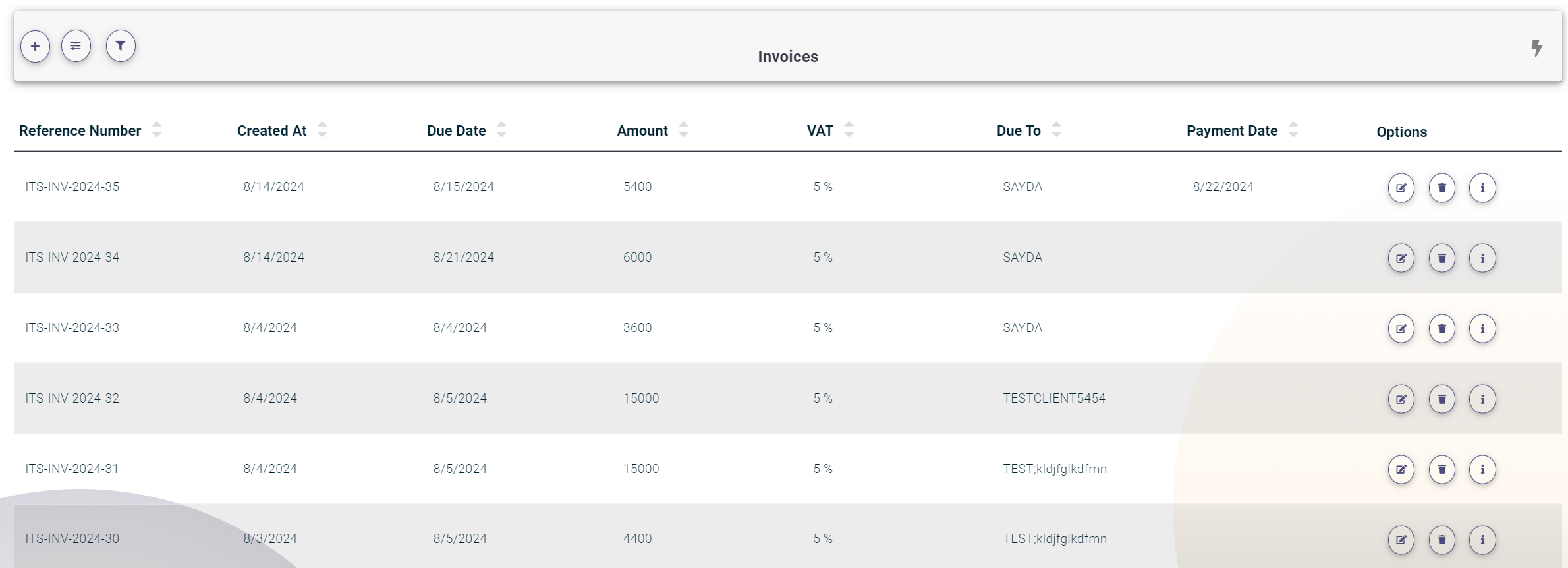Sort invoices by Amount

pos(683,130)
